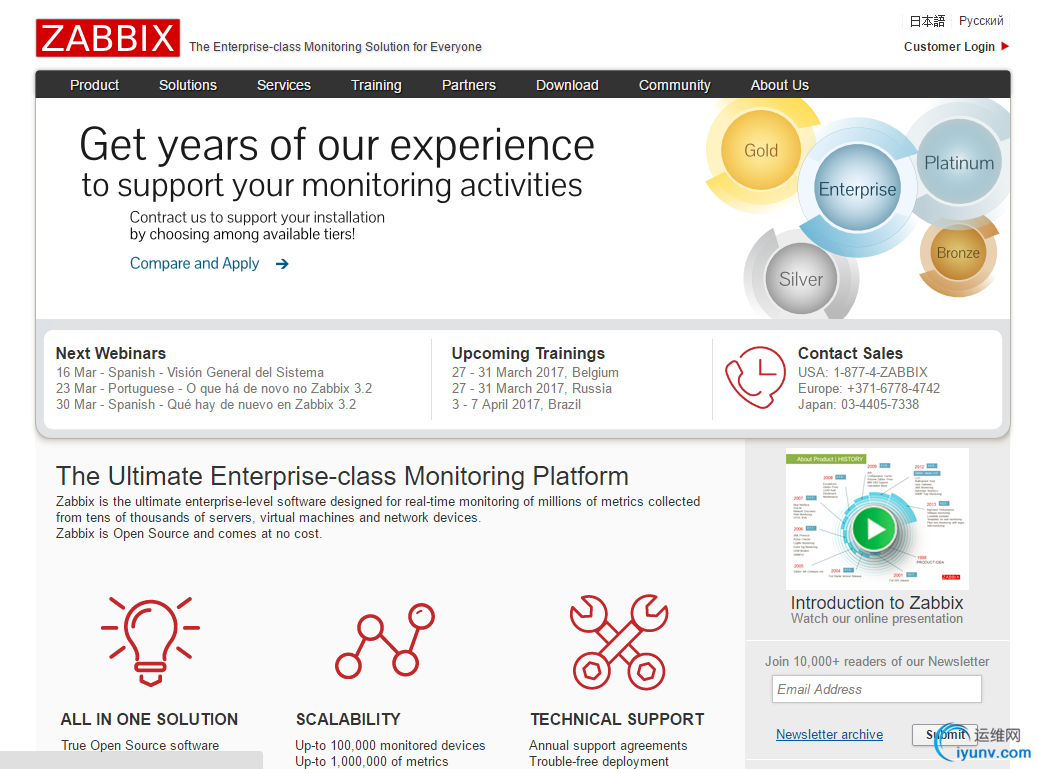Viewport: 1037px width, 769px height.
Task: Click The Ultimate Enterprise-class Monitoring Platform heading
Action: tap(342, 476)
